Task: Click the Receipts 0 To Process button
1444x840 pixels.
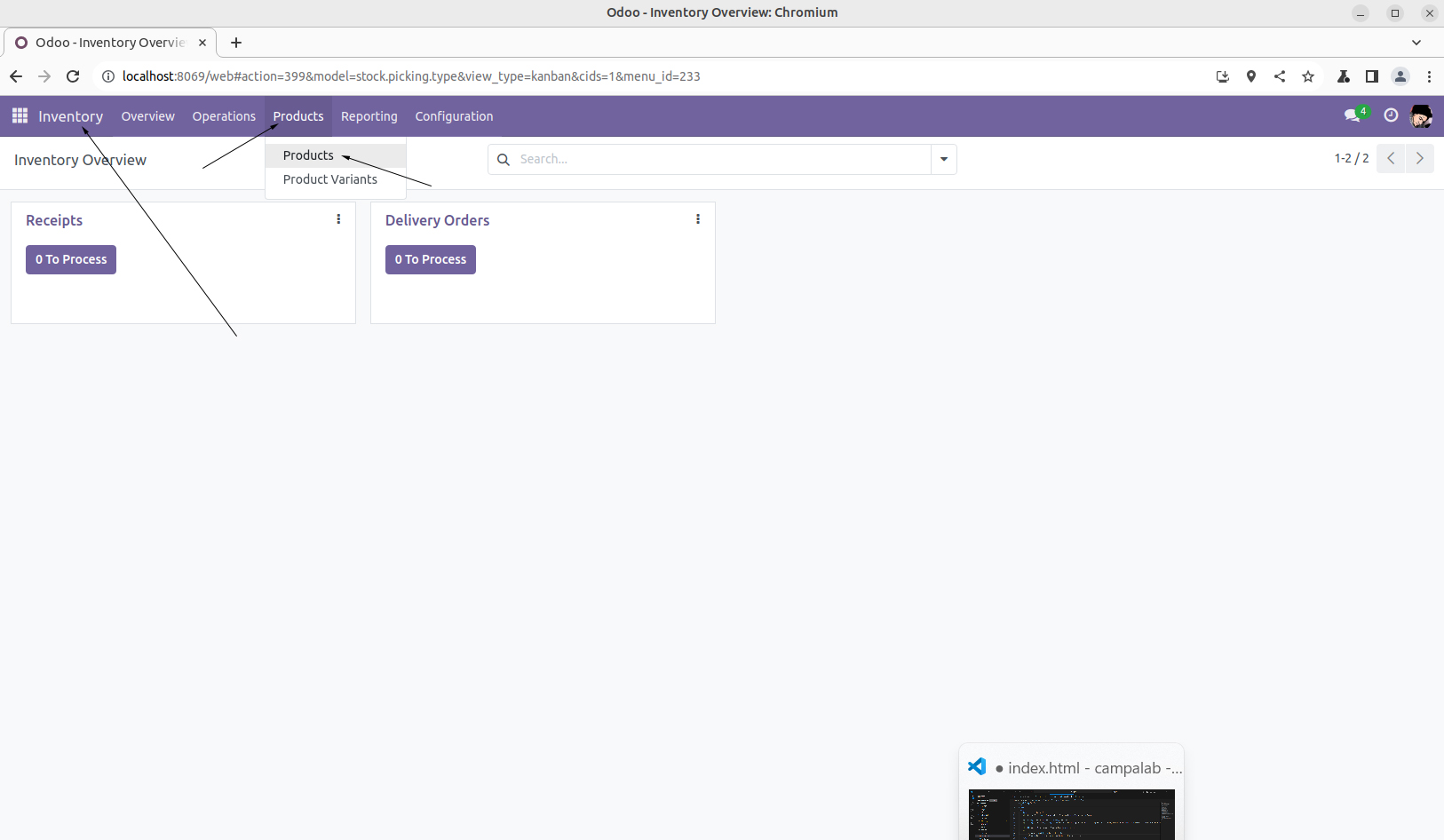Action: [71, 259]
